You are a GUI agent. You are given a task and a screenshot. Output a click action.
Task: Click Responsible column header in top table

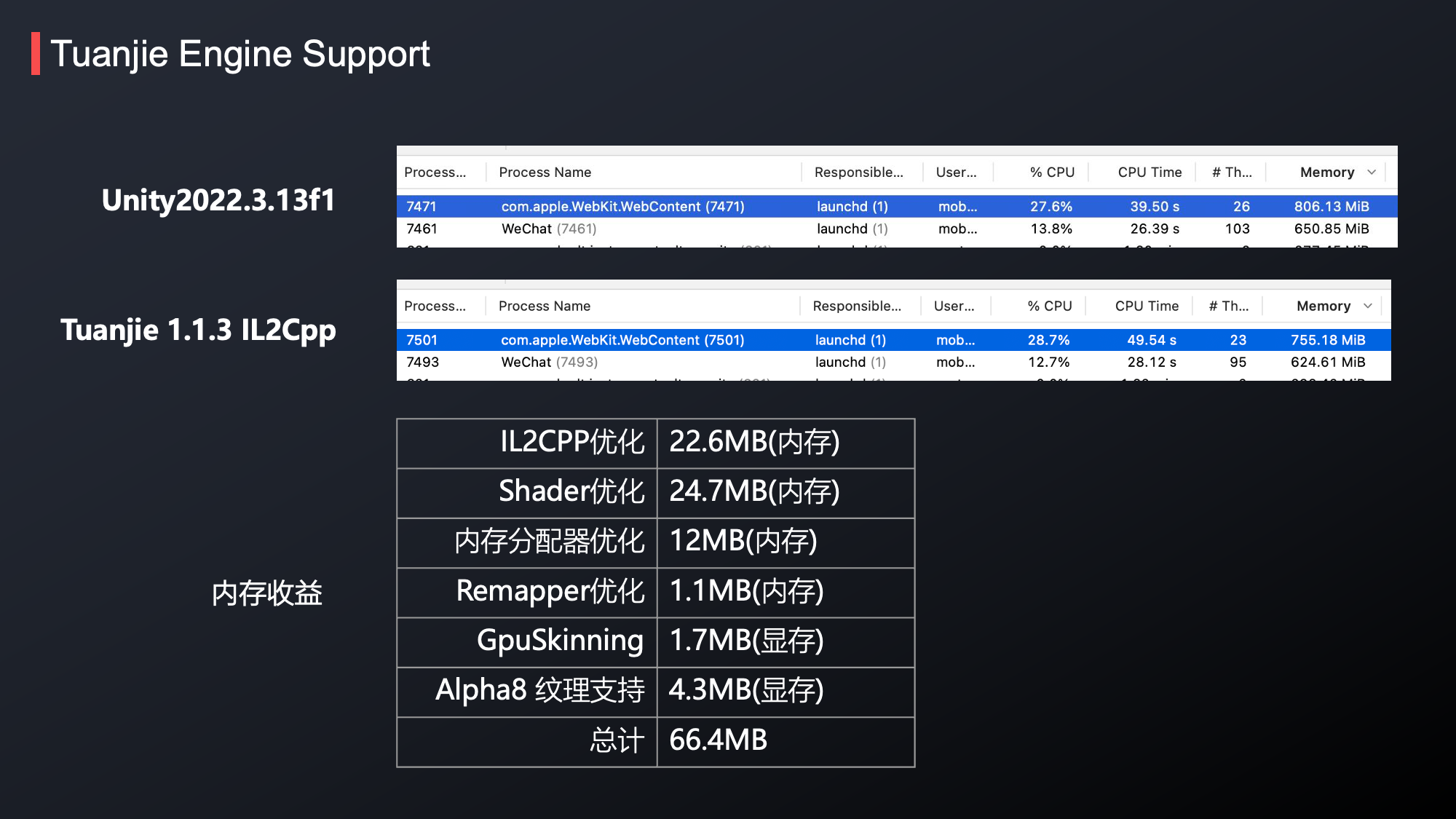(858, 173)
